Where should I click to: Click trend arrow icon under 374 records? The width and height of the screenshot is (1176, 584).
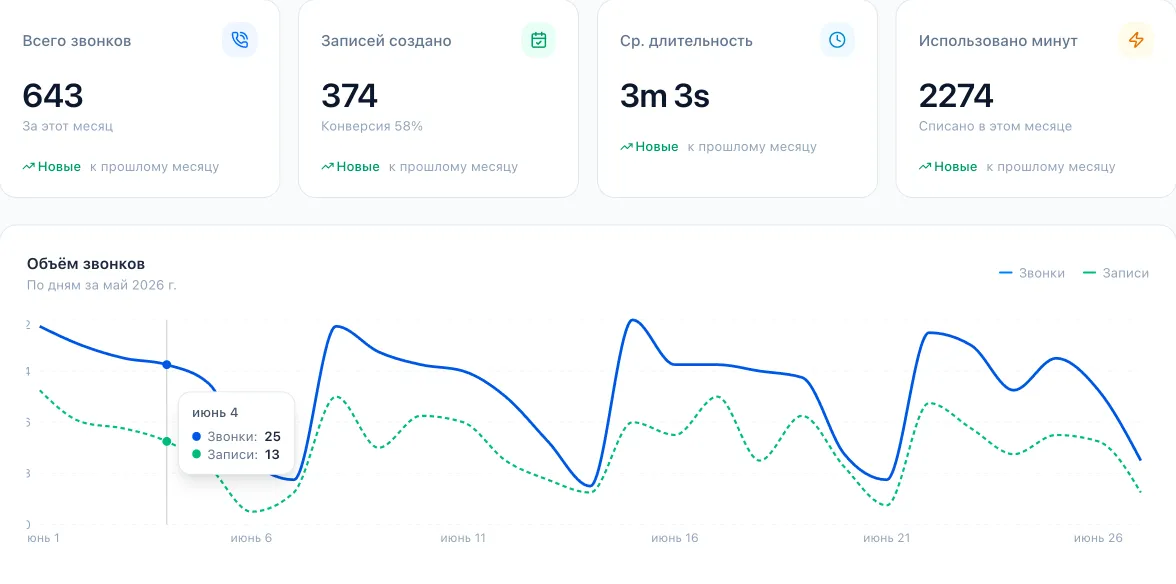[x=328, y=166]
